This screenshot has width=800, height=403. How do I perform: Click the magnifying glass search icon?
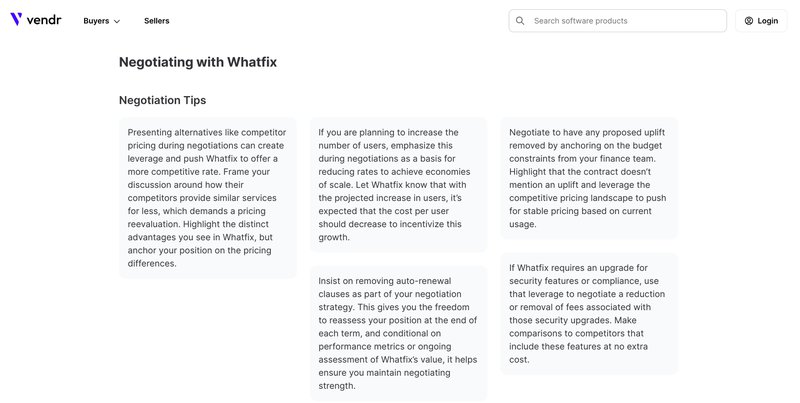(521, 21)
